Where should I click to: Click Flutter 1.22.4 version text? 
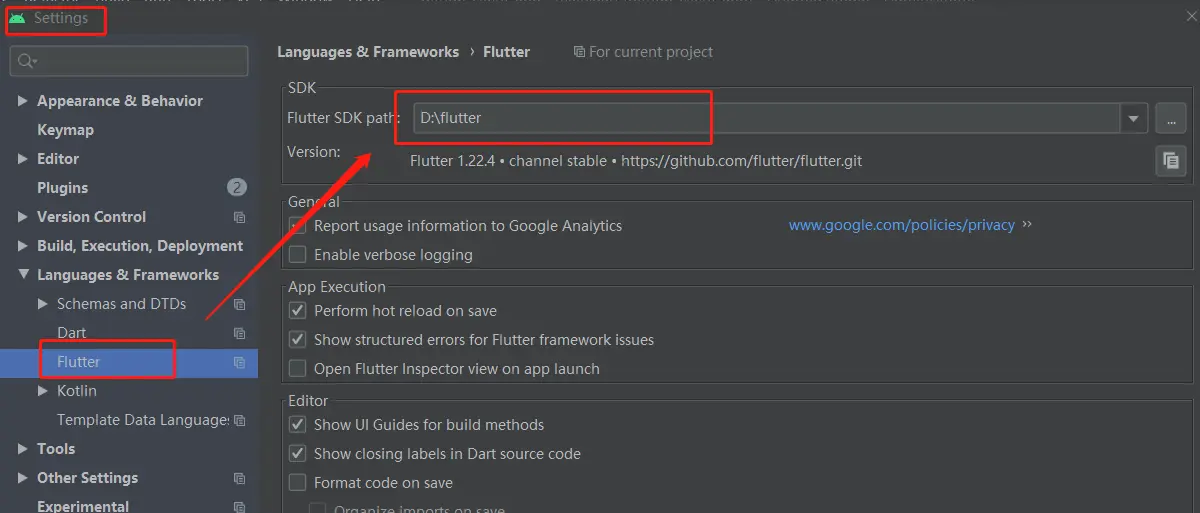[x=636, y=161]
